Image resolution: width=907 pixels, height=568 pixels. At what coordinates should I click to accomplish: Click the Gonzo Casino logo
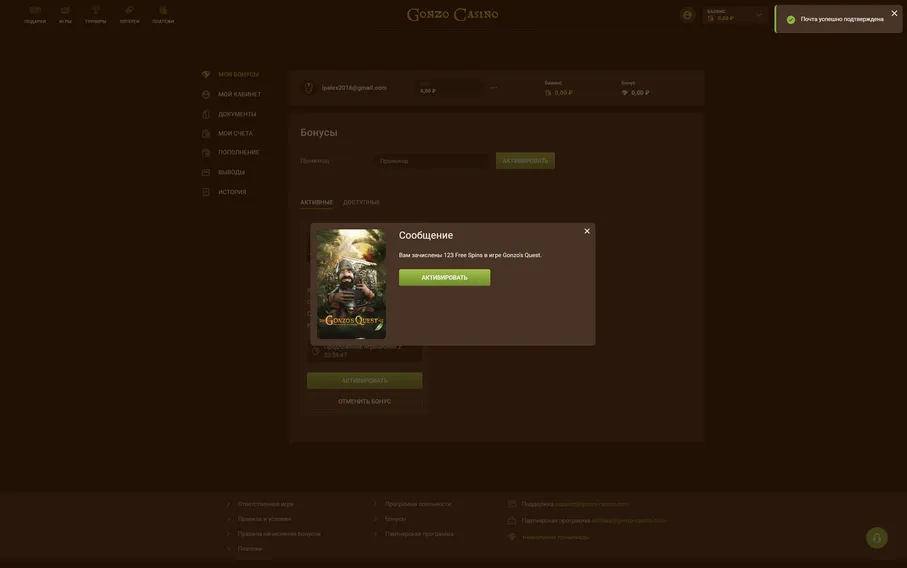452,14
